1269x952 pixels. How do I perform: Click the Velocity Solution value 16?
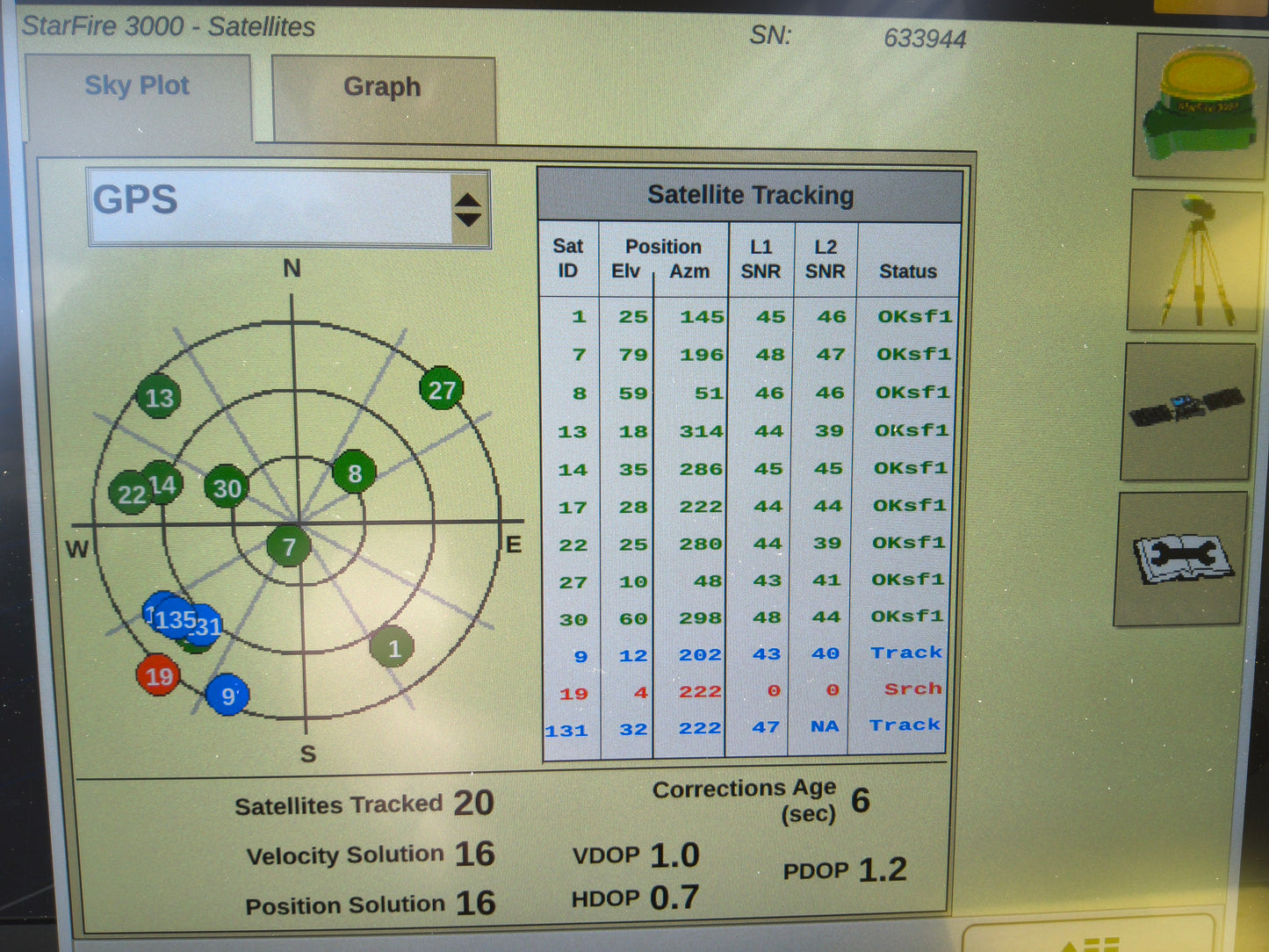pos(474,854)
